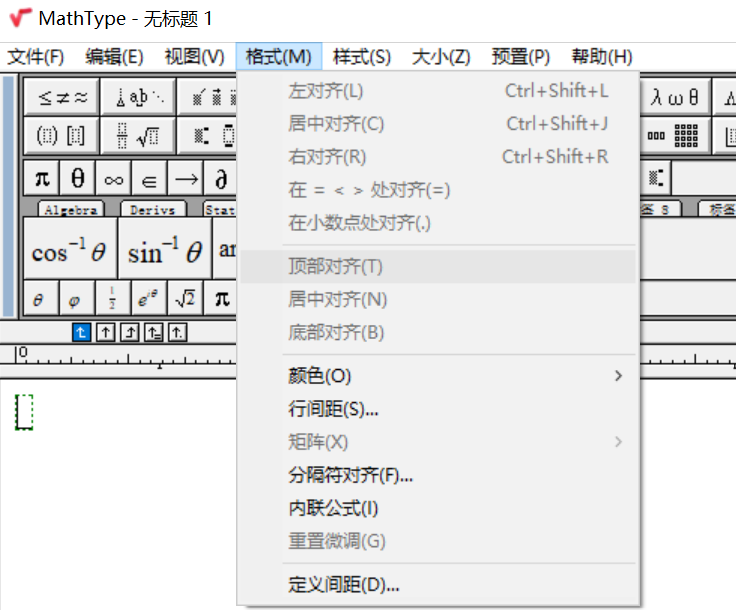Select the highlighted left tab stop button
The height and width of the screenshot is (610, 736).
point(81,333)
